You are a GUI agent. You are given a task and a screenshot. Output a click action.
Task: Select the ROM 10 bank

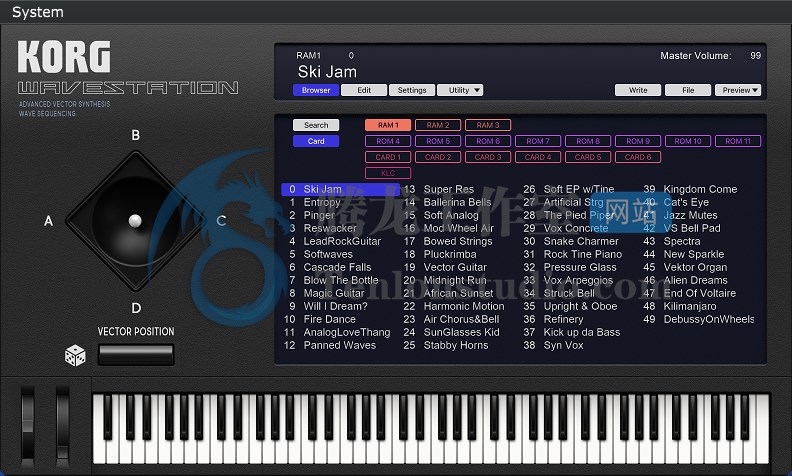688,141
